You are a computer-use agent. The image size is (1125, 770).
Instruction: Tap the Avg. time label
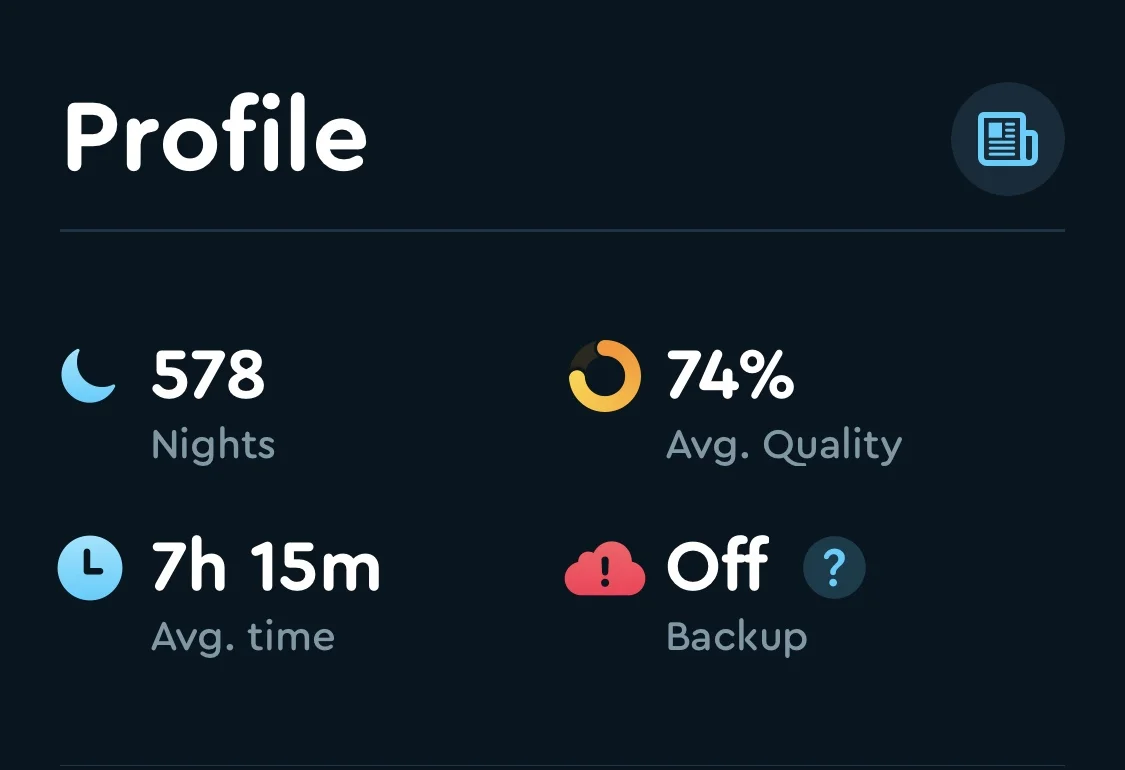coord(243,637)
